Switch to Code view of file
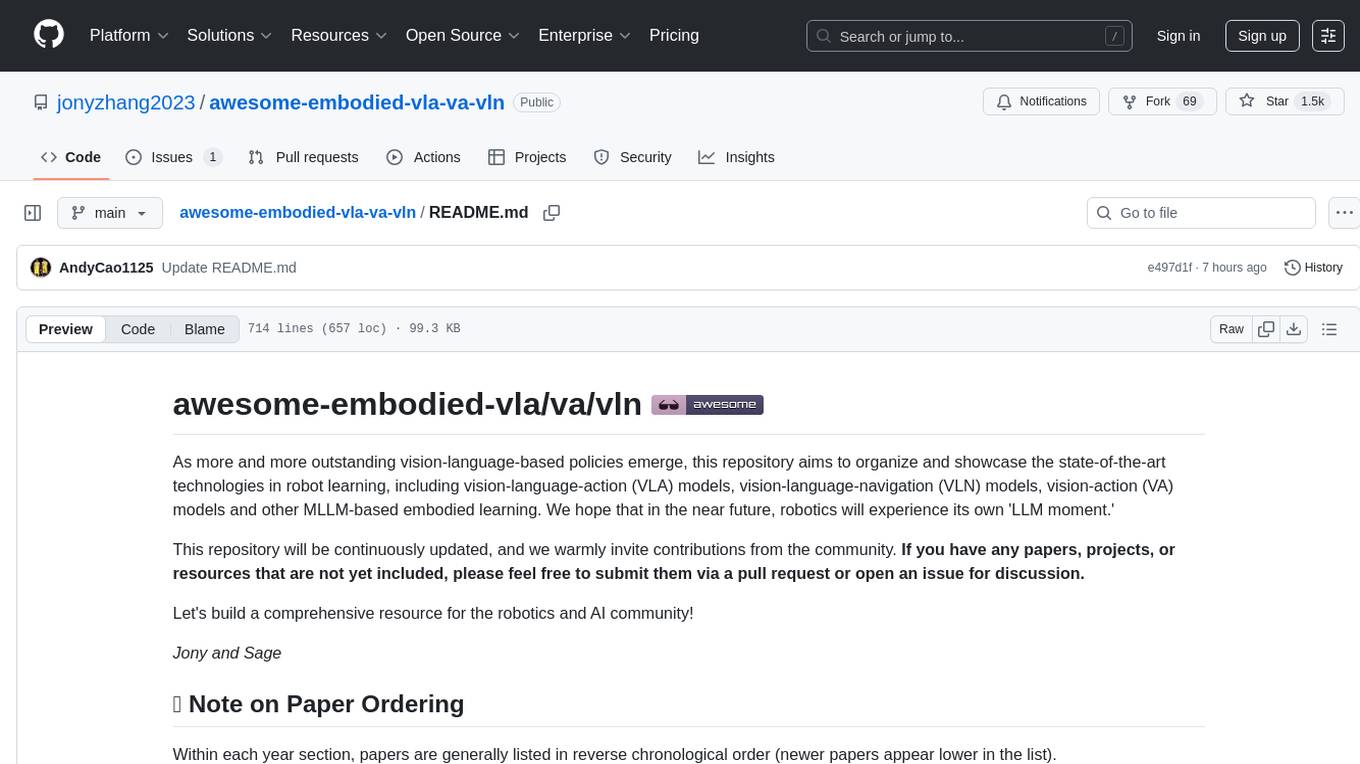The width and height of the screenshot is (1360, 764). [x=138, y=329]
